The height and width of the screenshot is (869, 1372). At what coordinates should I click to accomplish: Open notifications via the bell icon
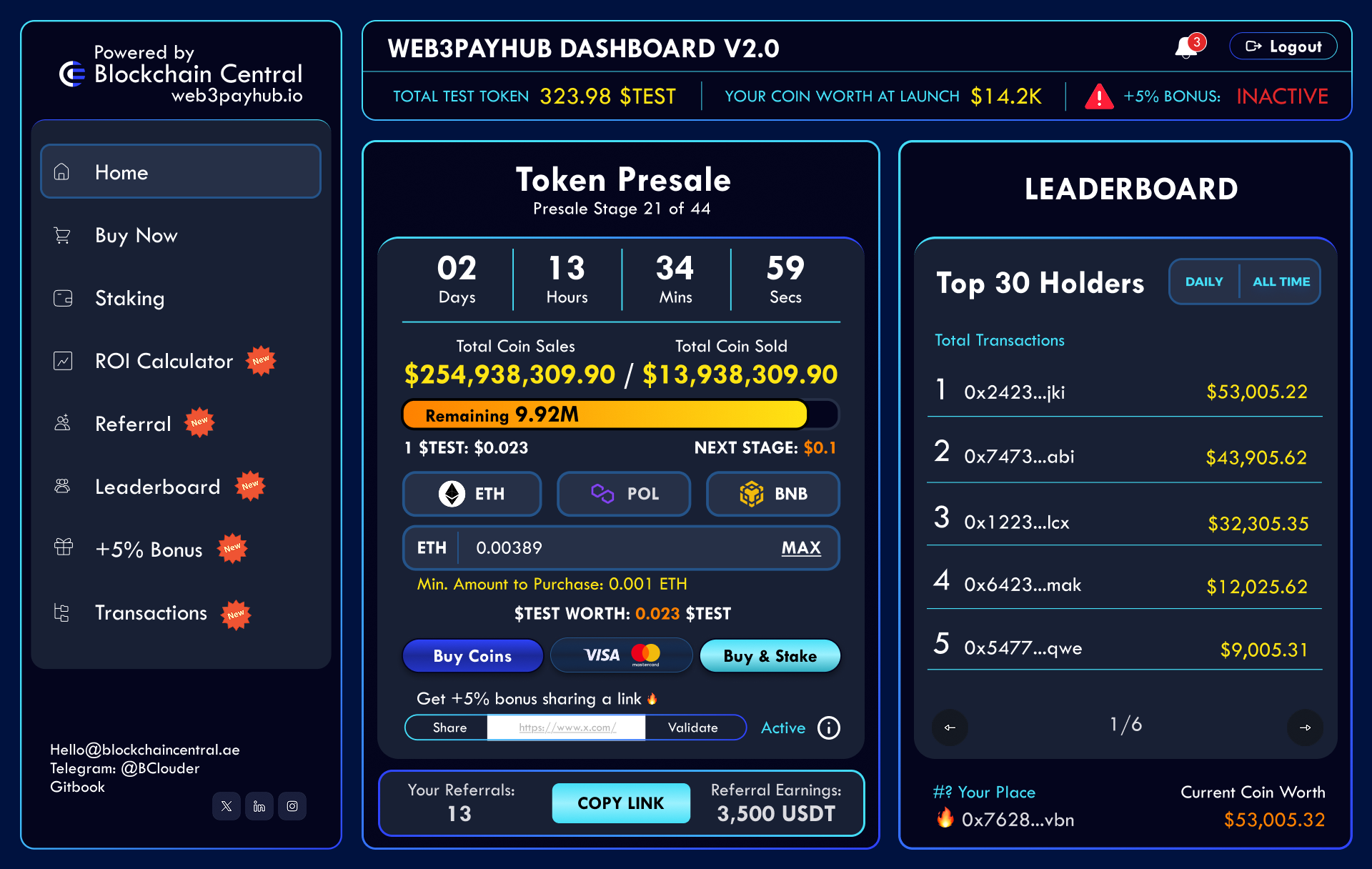[x=1185, y=46]
